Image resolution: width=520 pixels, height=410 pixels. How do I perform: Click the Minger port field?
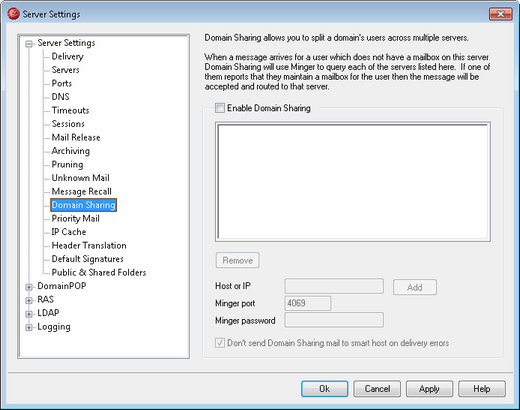(308, 303)
